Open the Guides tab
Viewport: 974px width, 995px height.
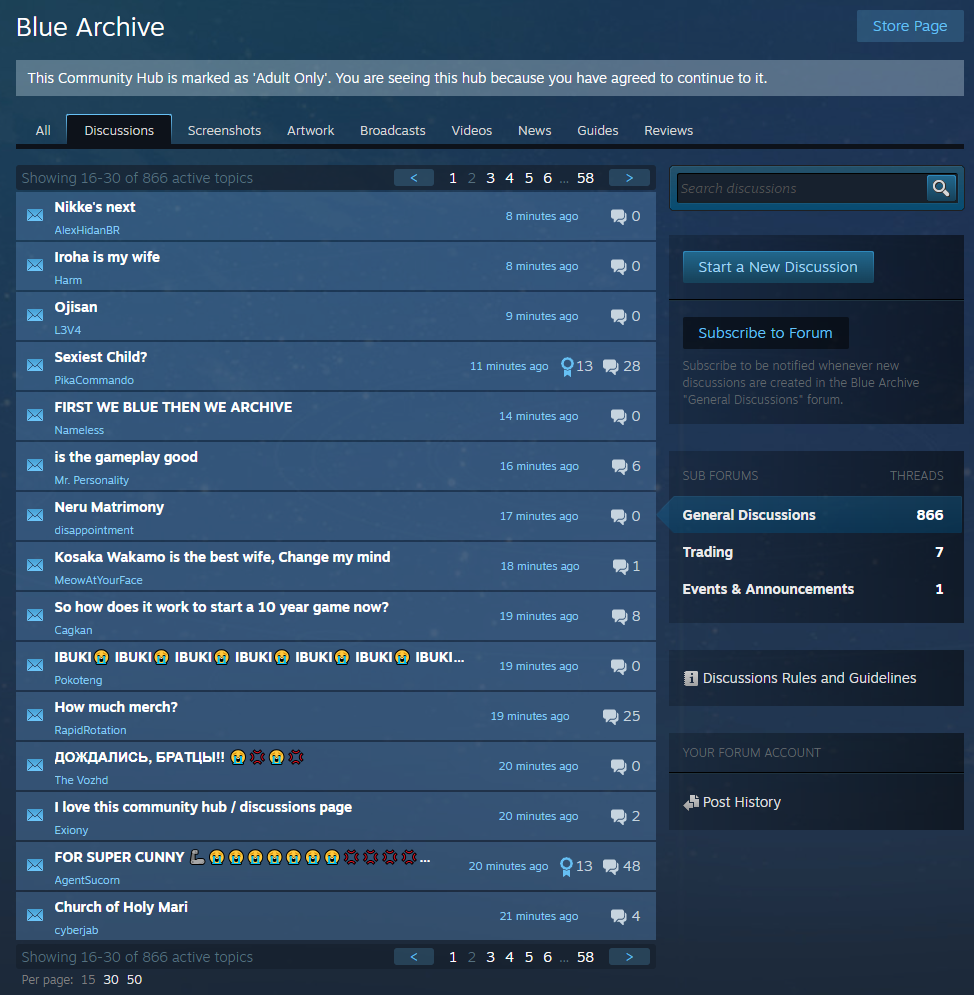(598, 131)
